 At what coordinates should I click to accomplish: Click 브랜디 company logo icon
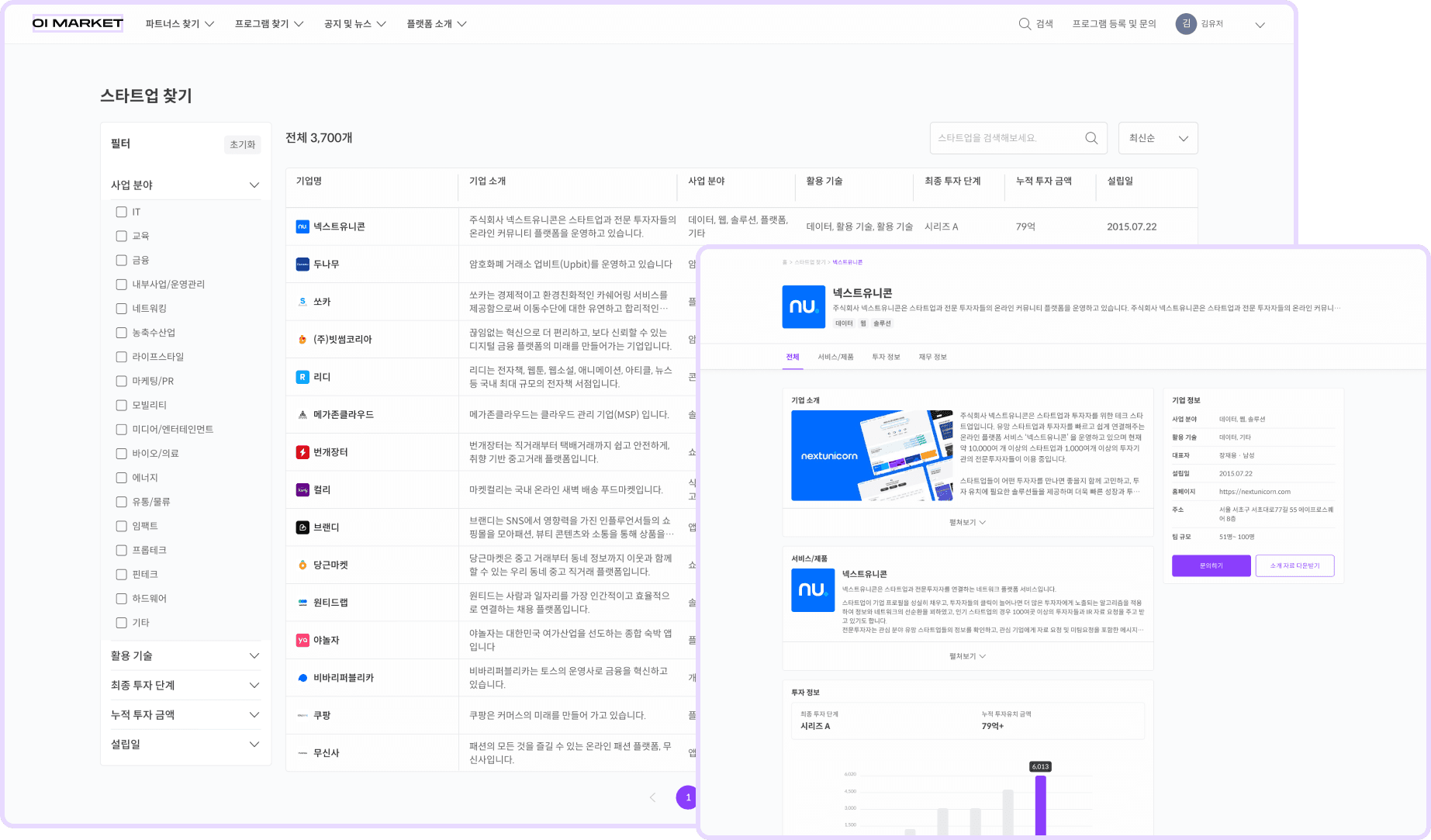coord(302,527)
